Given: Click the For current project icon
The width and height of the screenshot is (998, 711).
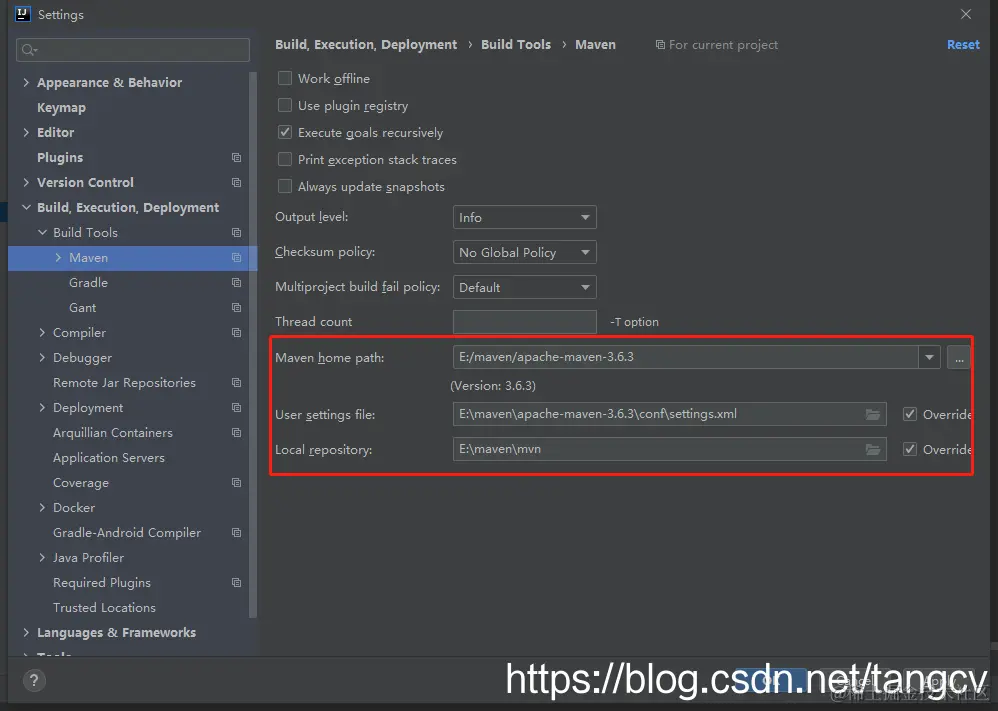Looking at the screenshot, I should pyautogui.click(x=660, y=45).
